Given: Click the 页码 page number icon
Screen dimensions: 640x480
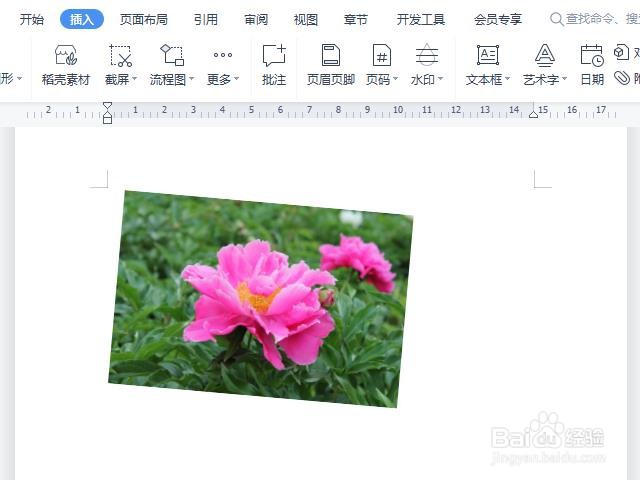Looking at the screenshot, I should tap(382, 55).
